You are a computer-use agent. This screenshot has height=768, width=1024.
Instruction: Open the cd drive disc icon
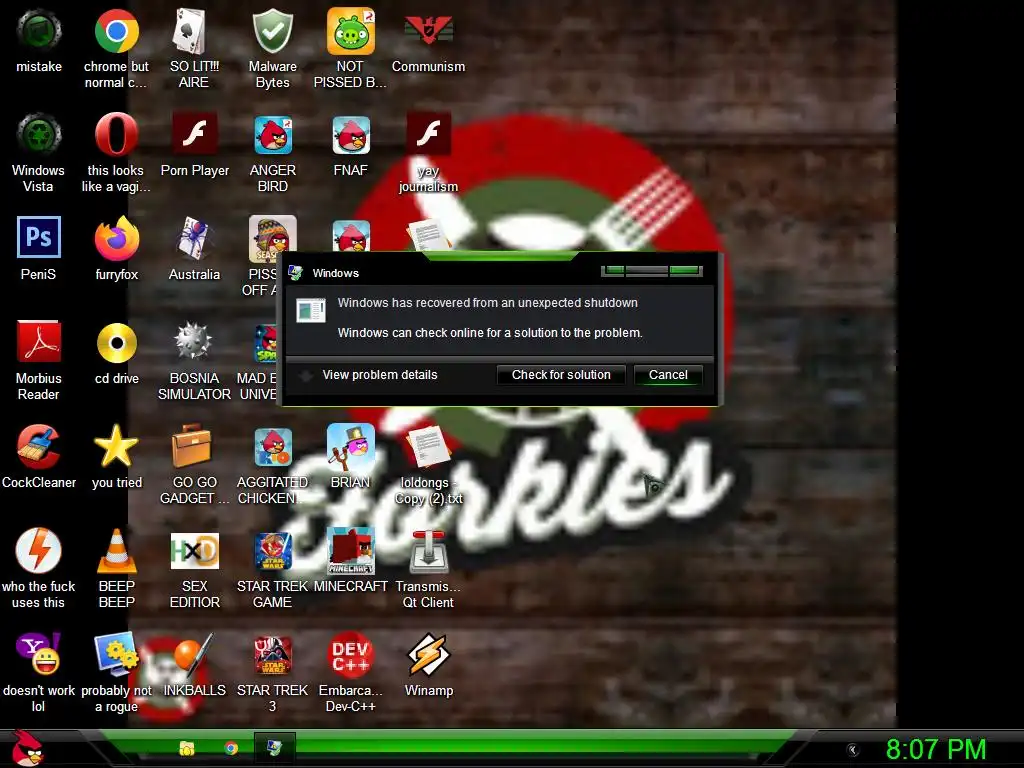[x=116, y=343]
